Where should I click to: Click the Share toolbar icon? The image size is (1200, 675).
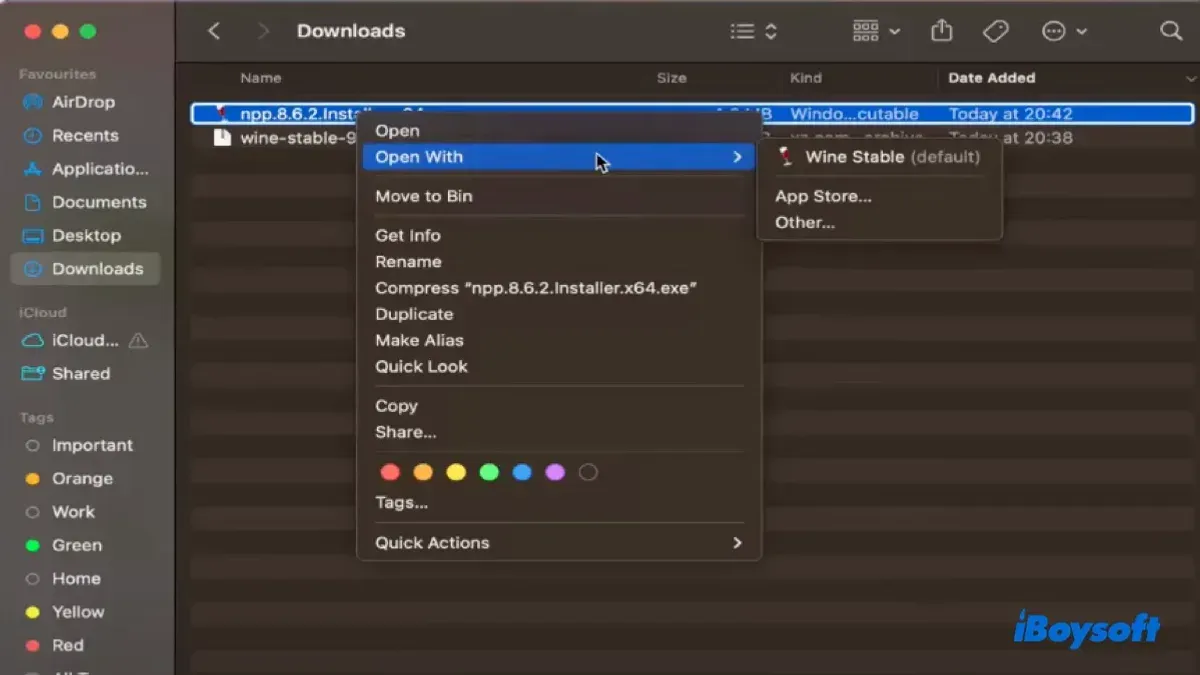coord(941,31)
